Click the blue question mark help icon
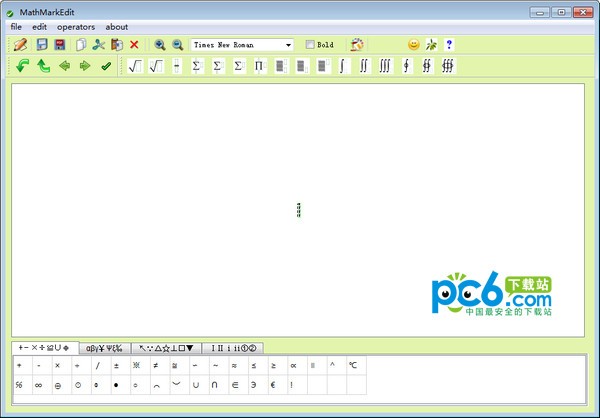This screenshot has width=600, height=418. pos(449,45)
